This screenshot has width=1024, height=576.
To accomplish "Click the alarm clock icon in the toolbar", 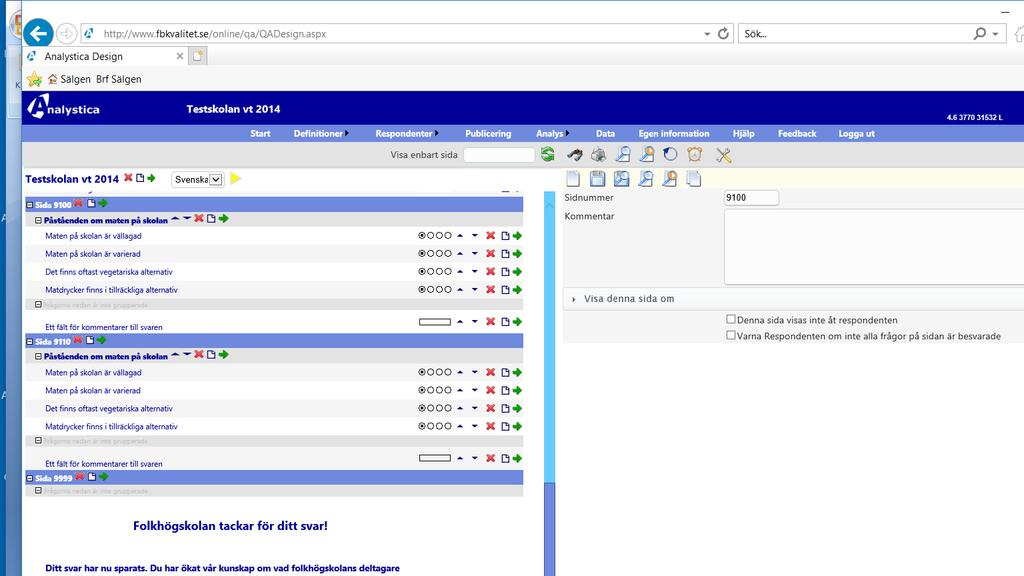I will click(695, 155).
